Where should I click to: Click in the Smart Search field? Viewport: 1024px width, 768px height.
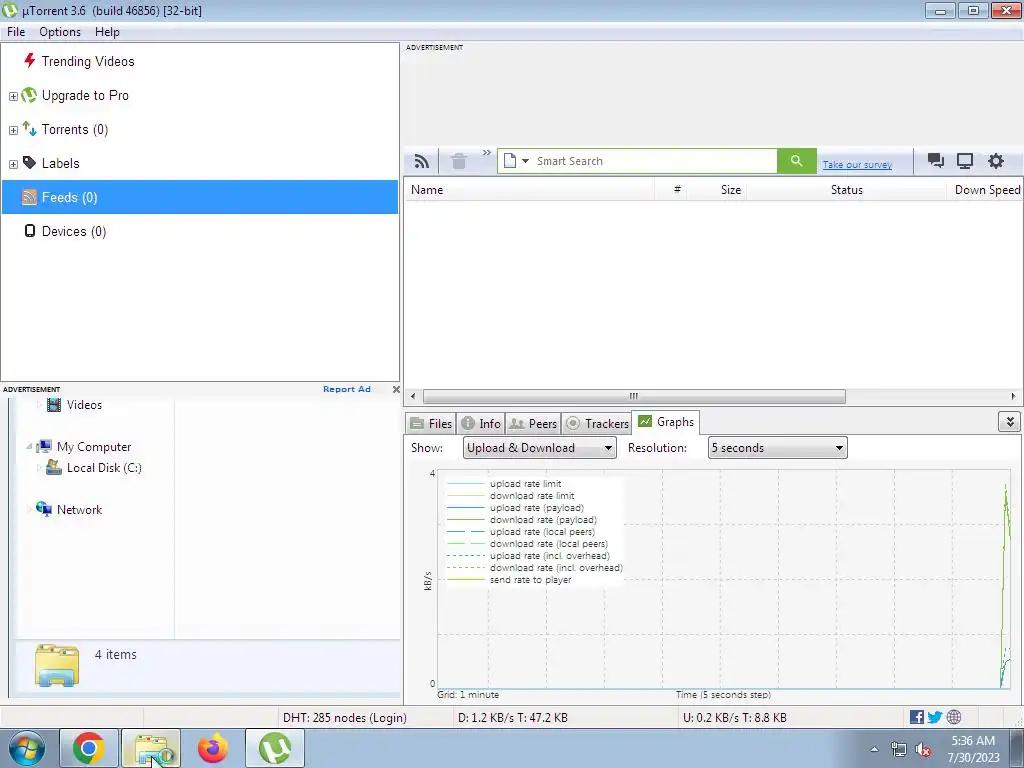(655, 161)
